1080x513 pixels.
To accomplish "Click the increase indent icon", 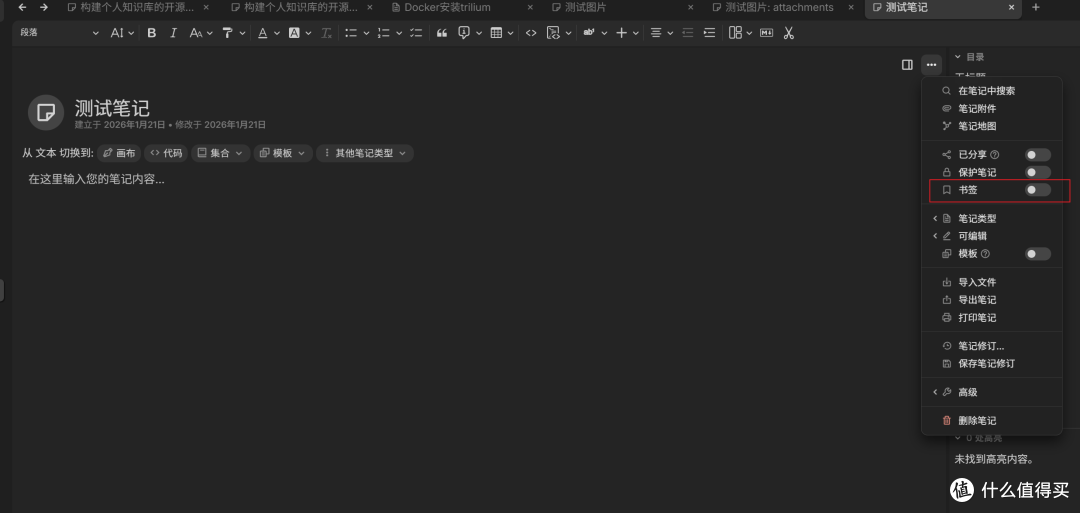I will (x=709, y=32).
